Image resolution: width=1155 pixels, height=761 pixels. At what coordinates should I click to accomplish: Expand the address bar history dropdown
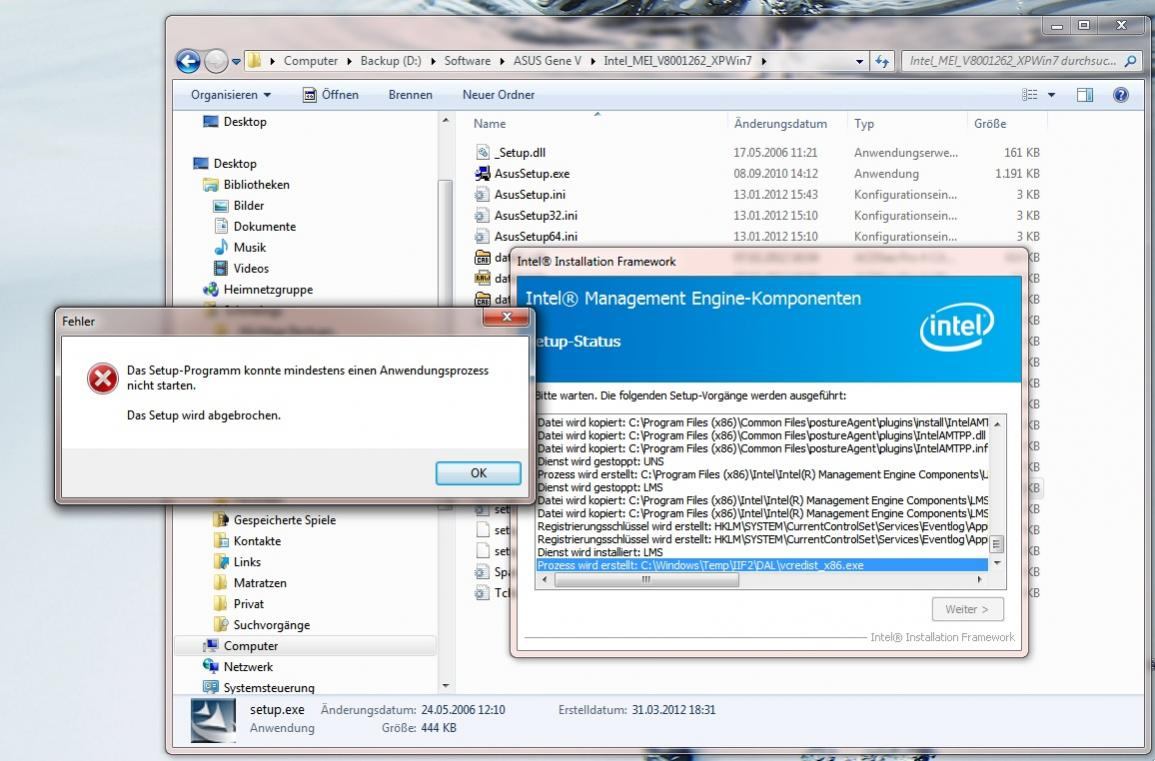tap(859, 61)
